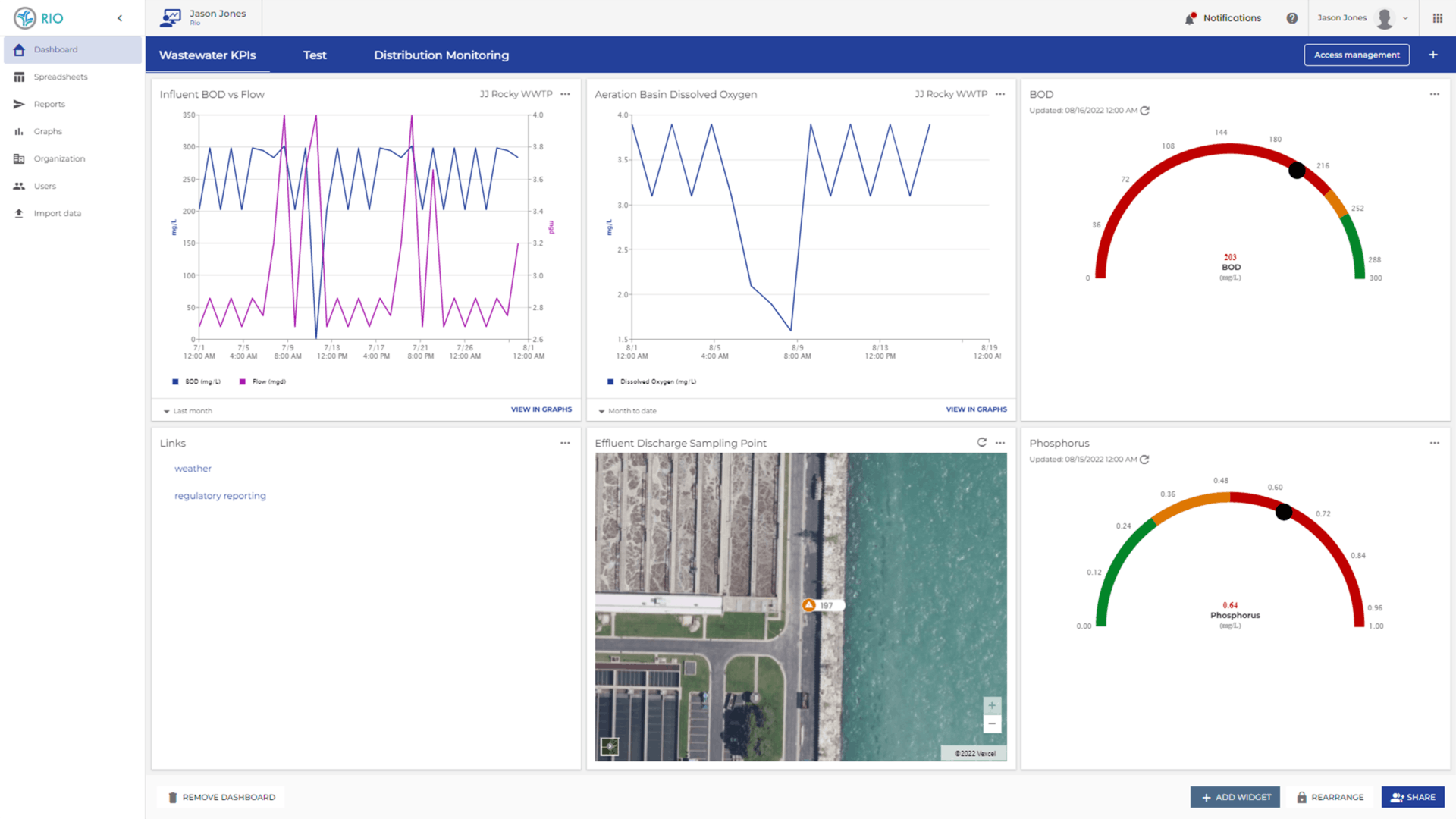Viewport: 1456px width, 819px height.
Task: Open the Users page from the sidebar
Action: pos(20,186)
